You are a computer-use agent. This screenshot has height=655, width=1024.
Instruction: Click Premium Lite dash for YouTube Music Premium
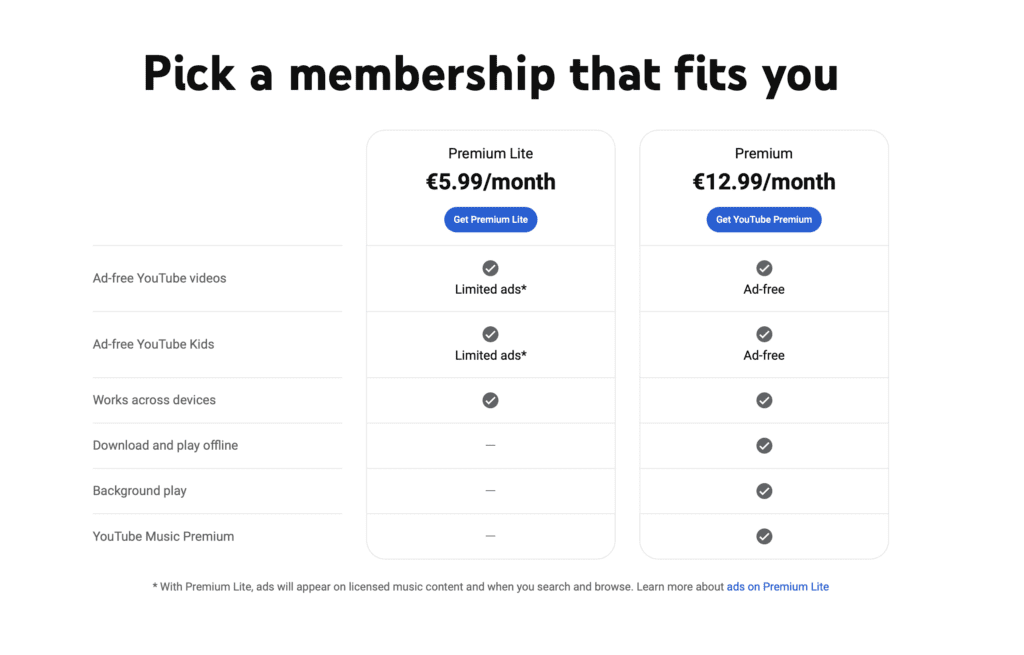pos(490,536)
